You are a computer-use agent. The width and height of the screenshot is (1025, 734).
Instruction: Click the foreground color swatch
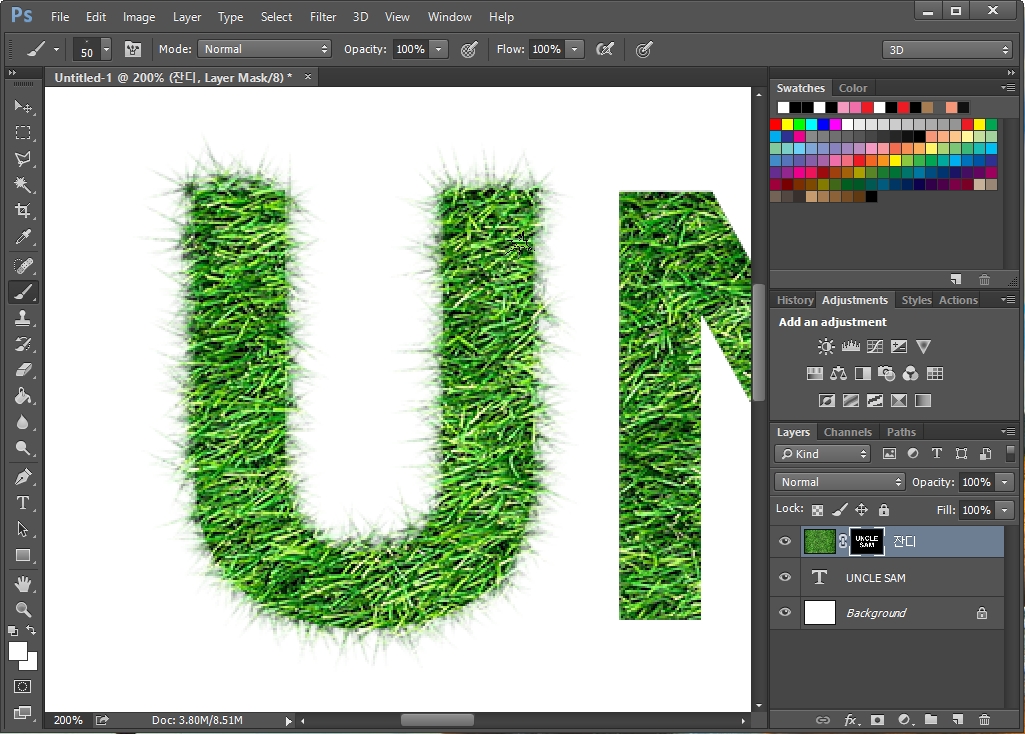[18, 651]
